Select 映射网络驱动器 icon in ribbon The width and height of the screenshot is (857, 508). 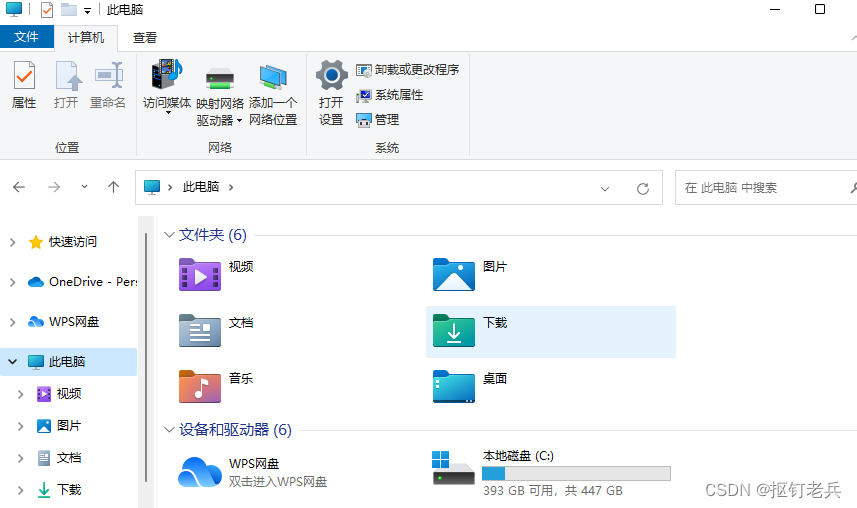click(219, 78)
